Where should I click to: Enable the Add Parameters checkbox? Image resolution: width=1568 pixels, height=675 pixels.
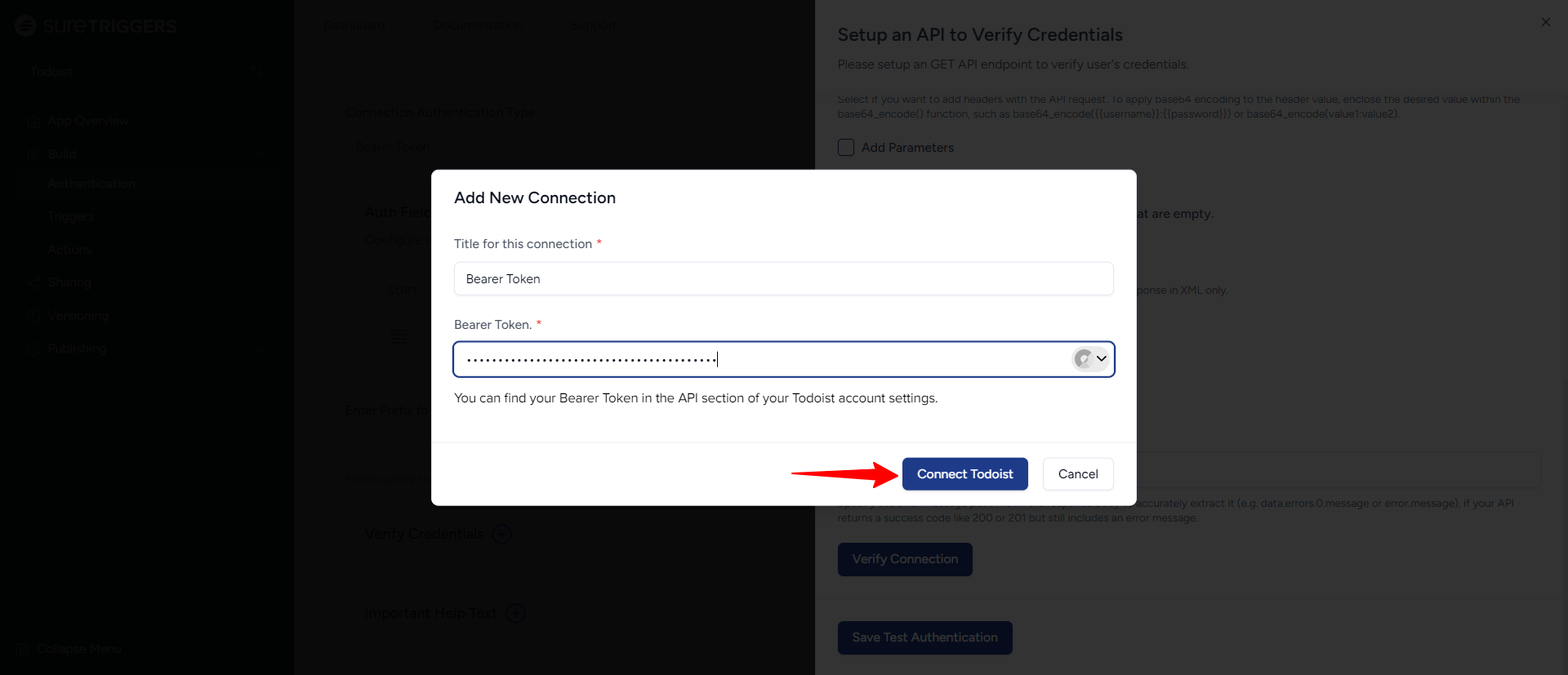point(846,148)
